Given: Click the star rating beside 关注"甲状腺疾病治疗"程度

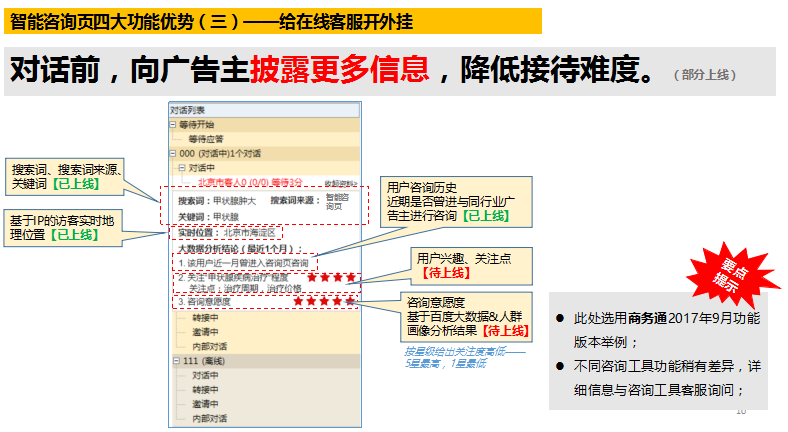Looking at the screenshot, I should [332, 277].
